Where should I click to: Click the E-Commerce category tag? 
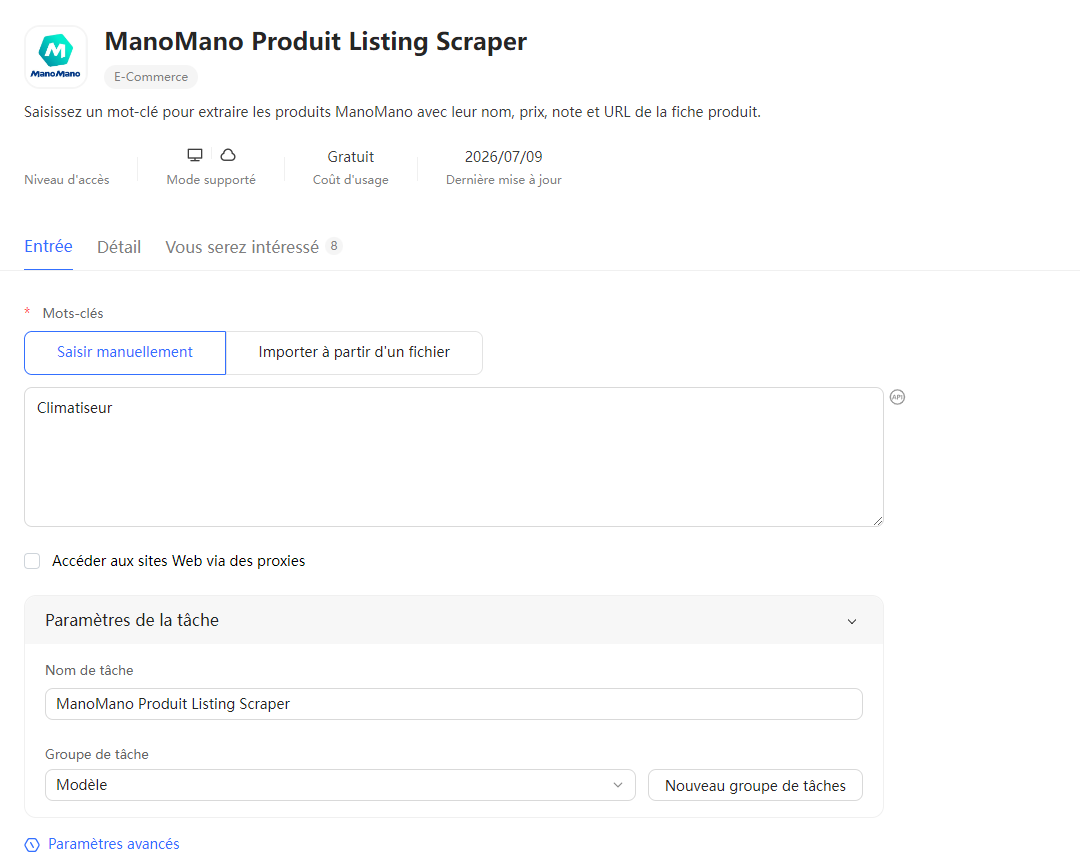point(151,77)
